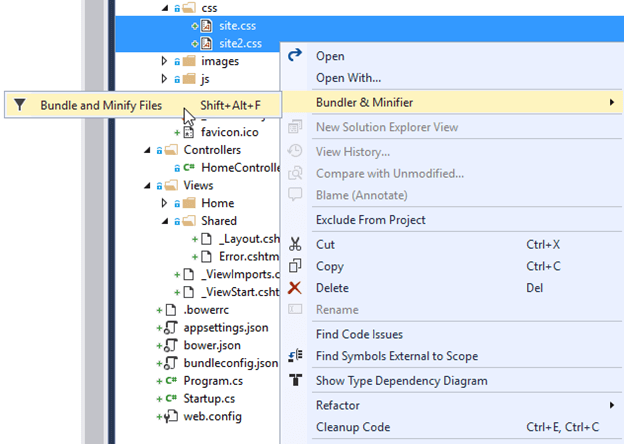Expand the images folder
The width and height of the screenshot is (624, 444).
[165, 62]
